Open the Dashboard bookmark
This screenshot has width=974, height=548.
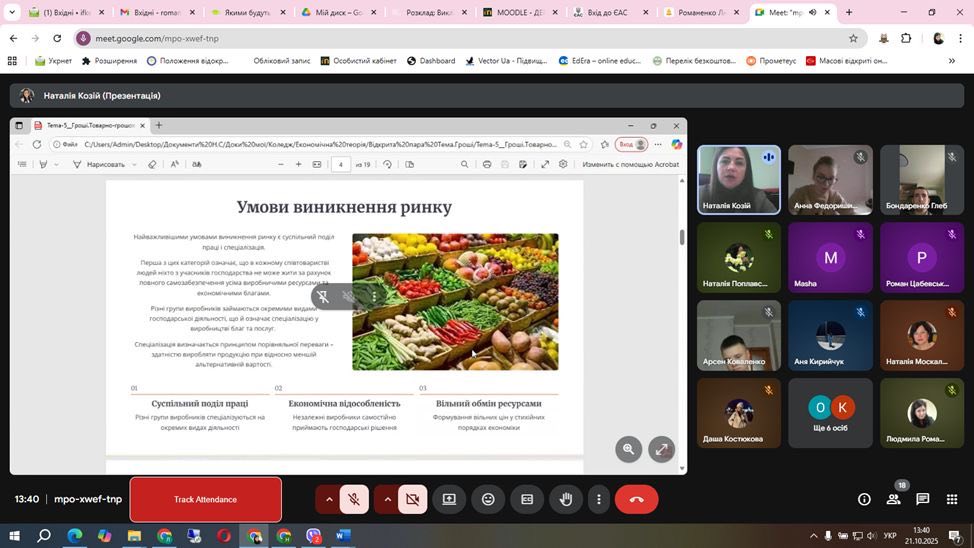coord(431,61)
